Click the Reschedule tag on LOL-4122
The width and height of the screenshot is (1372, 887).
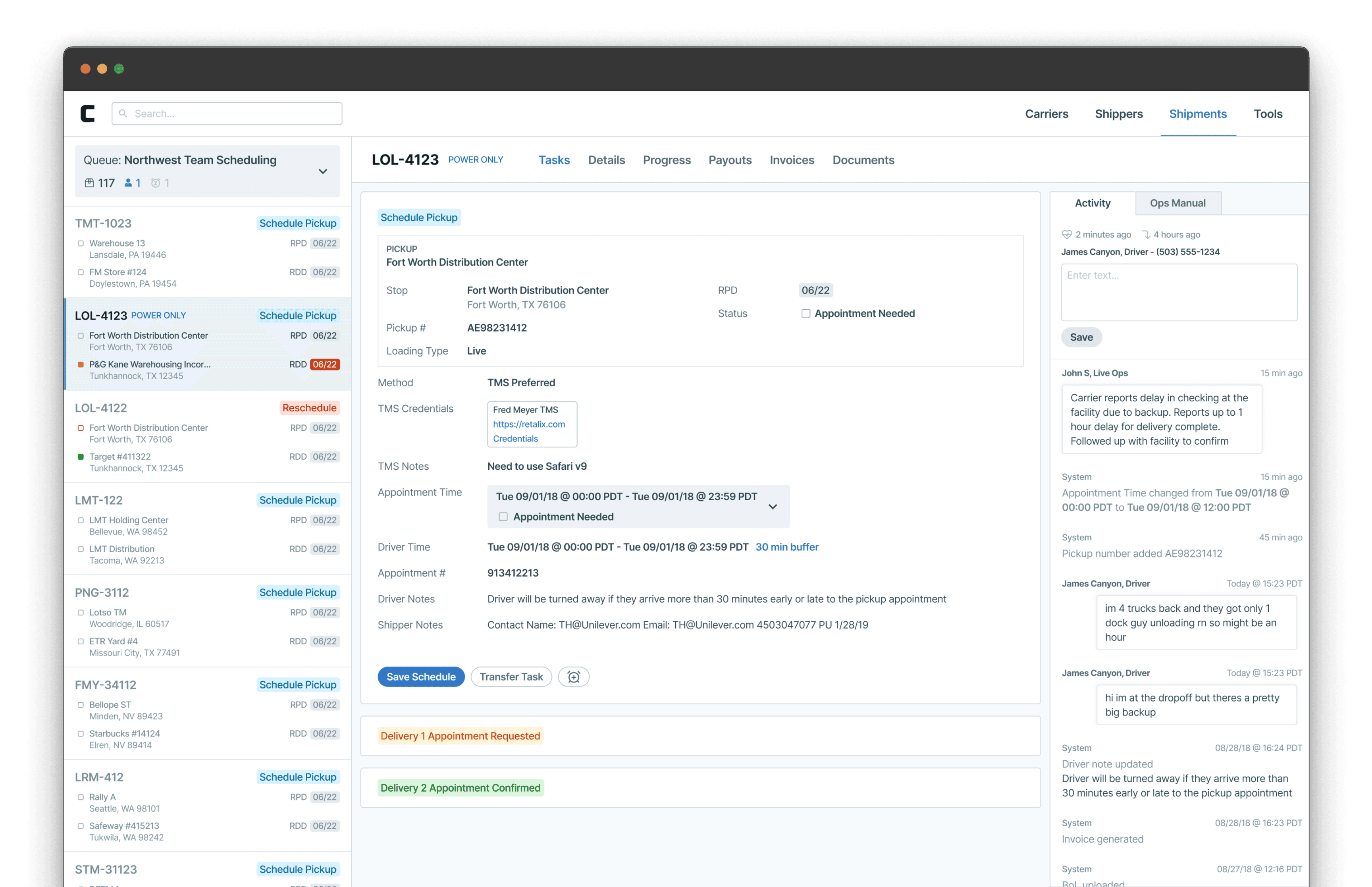(x=309, y=408)
